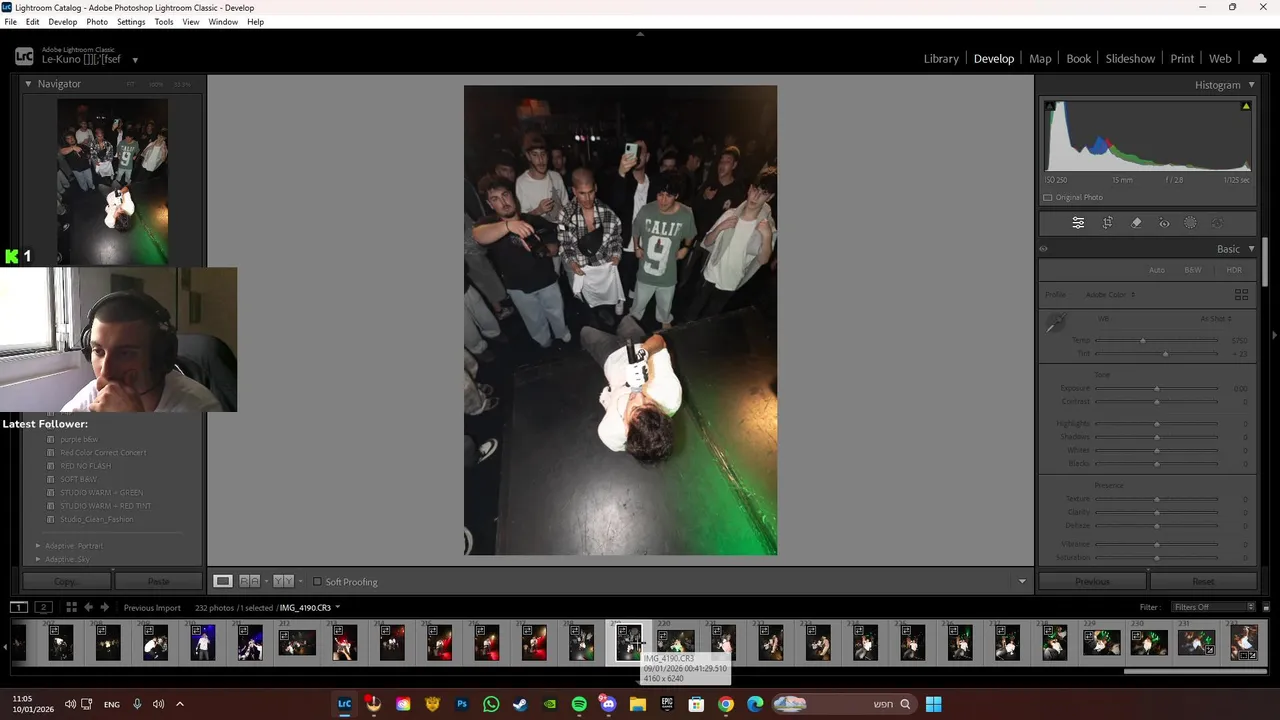Image resolution: width=1280 pixels, height=720 pixels.
Task: Open Google Chrome from the taskbar
Action: (x=726, y=704)
